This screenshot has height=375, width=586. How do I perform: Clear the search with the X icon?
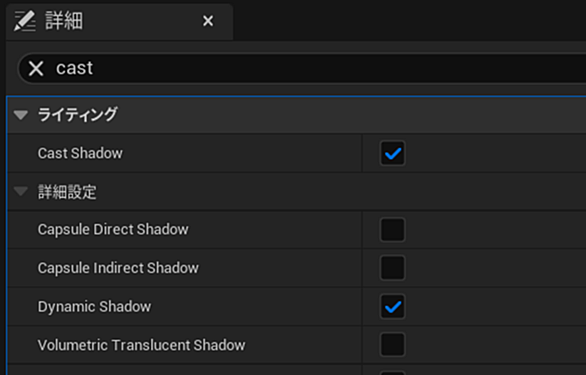[36, 68]
